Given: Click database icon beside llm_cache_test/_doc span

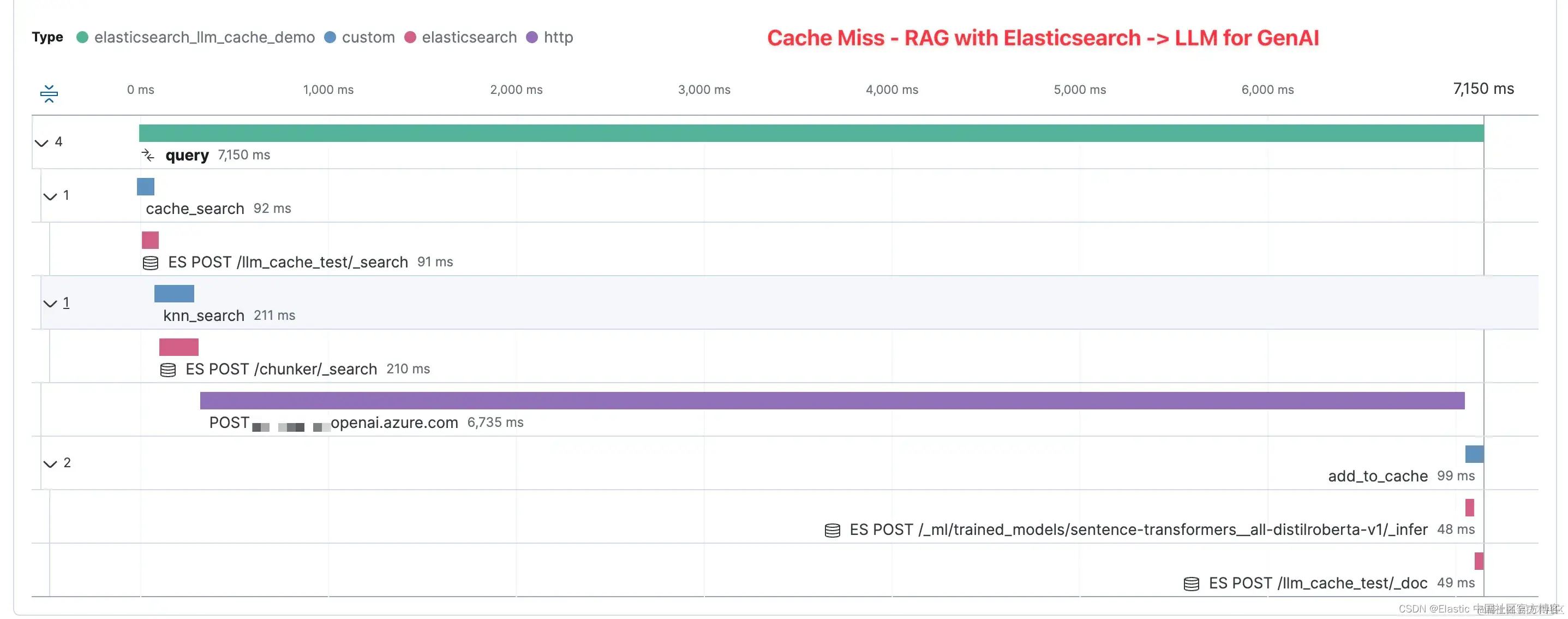Looking at the screenshot, I should tap(1191, 584).
